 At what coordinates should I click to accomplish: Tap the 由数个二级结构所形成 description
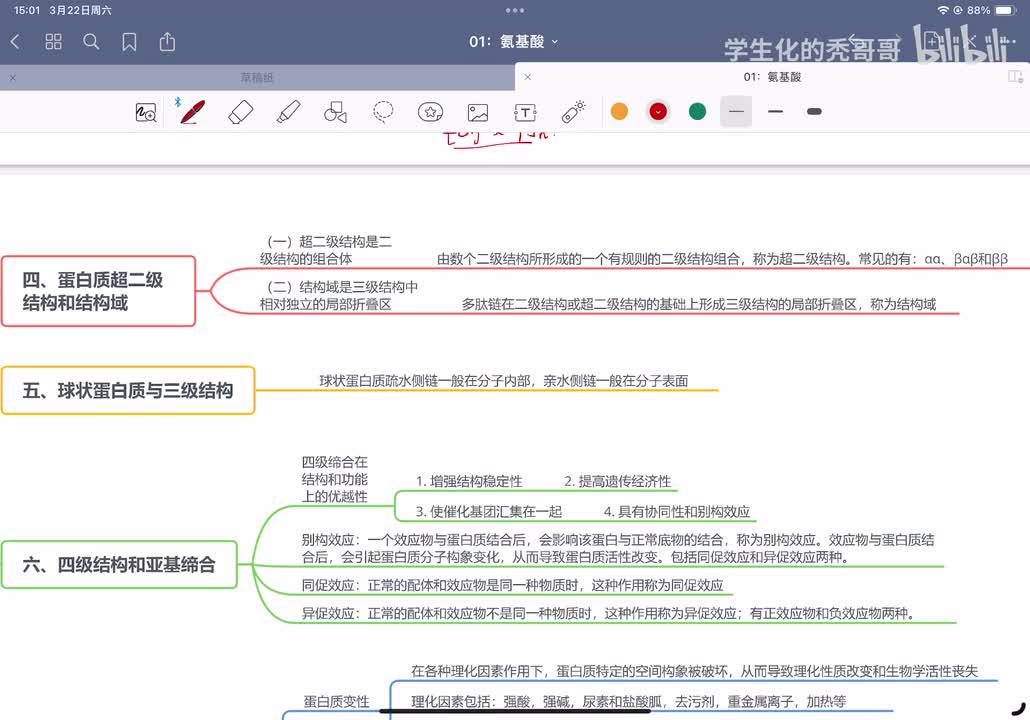pos(723,259)
